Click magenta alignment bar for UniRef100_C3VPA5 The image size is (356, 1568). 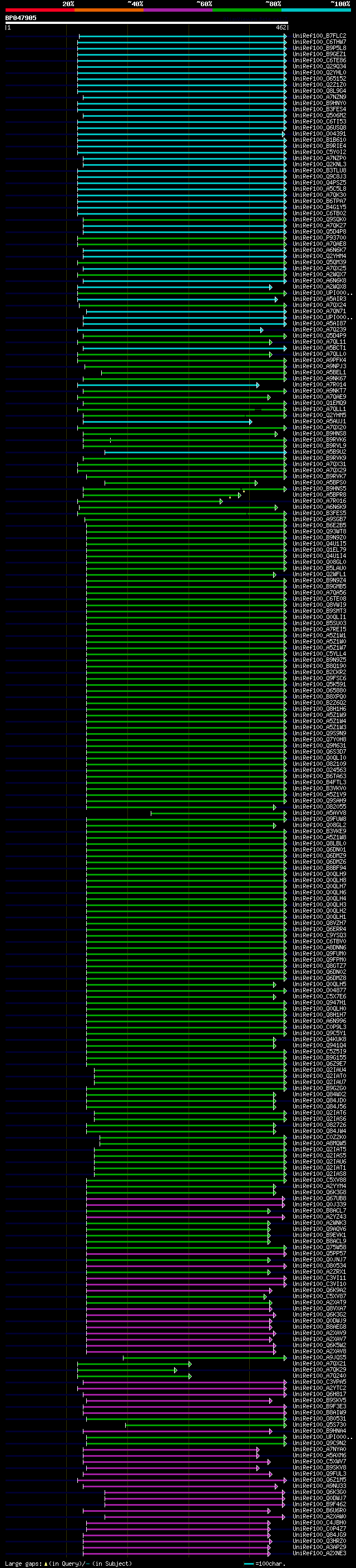(x=184, y=1382)
